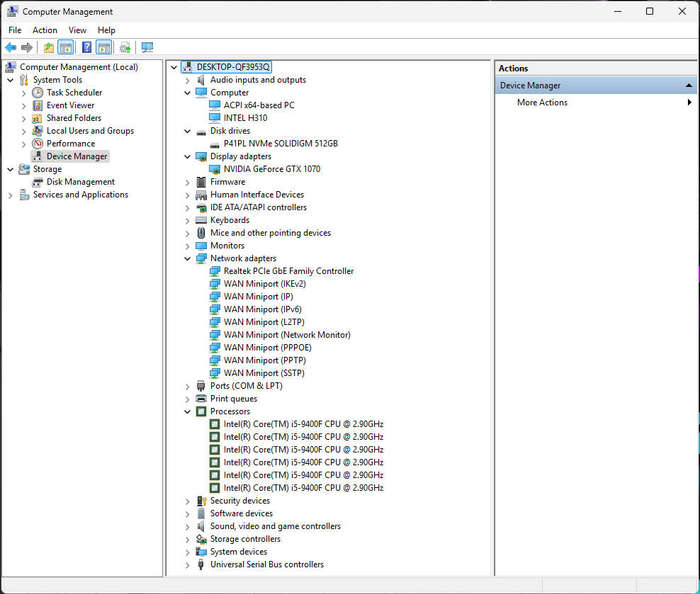The height and width of the screenshot is (594, 700).
Task: Toggle Show/Hide Action Pane toolbar icon
Action: click(x=104, y=47)
